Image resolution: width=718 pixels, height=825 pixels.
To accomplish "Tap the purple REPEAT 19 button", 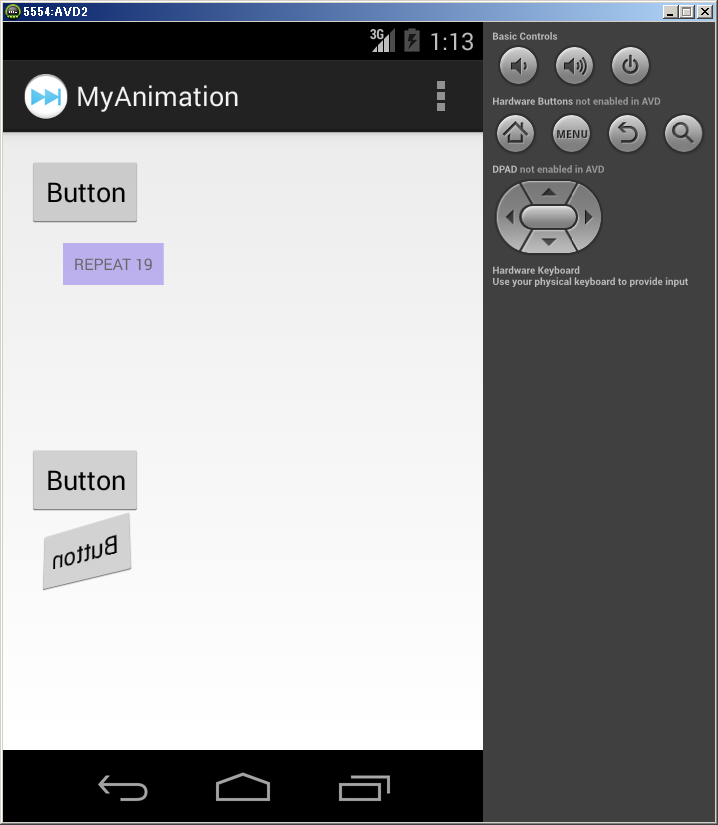I will [x=113, y=264].
